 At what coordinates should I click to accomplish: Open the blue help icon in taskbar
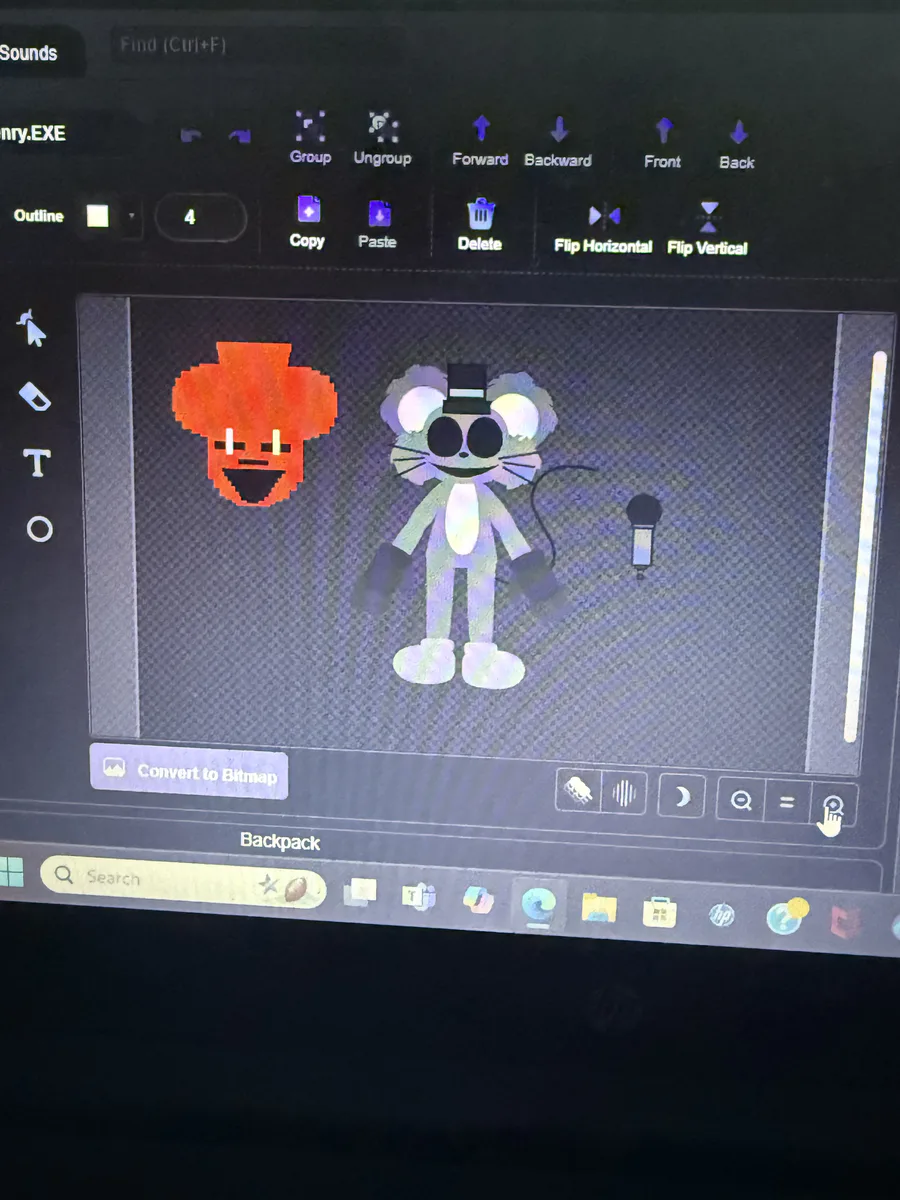(x=786, y=918)
